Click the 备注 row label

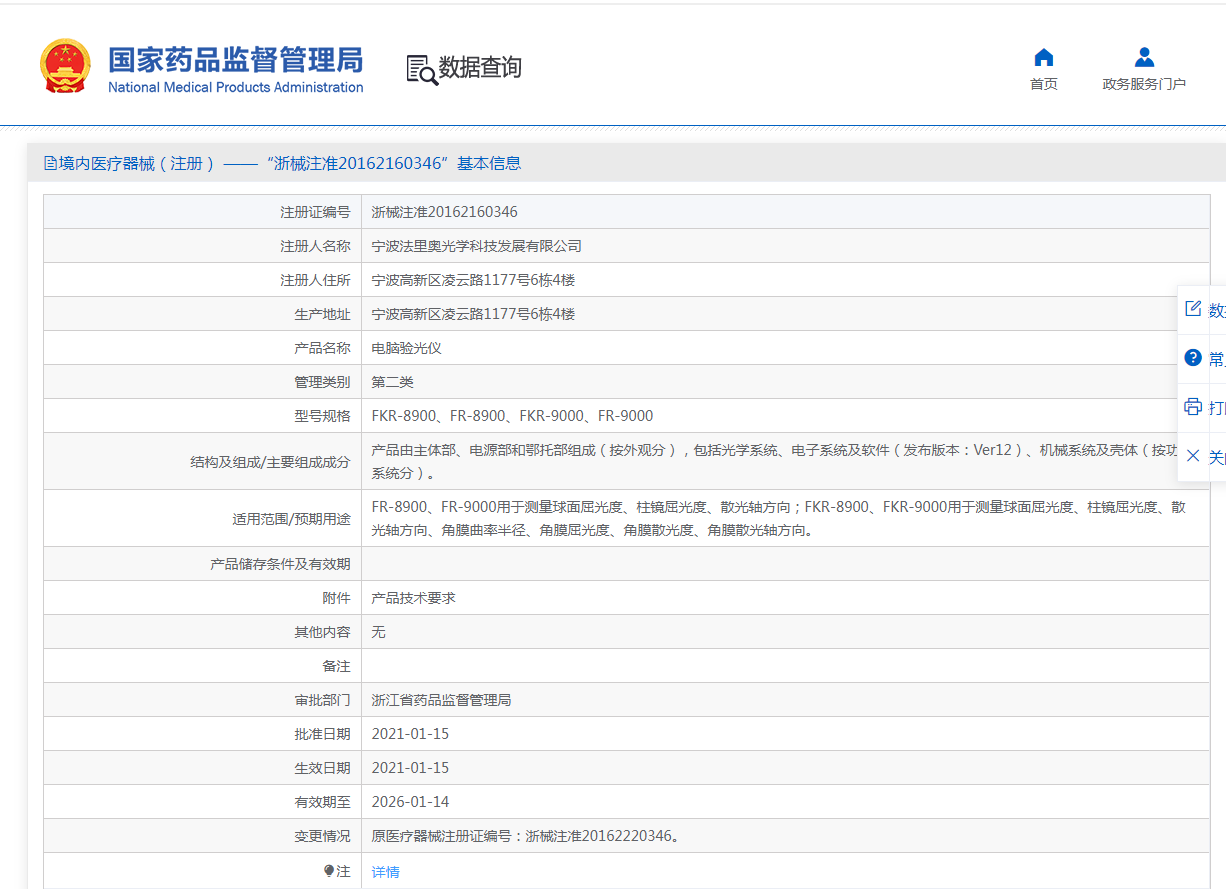(336, 666)
